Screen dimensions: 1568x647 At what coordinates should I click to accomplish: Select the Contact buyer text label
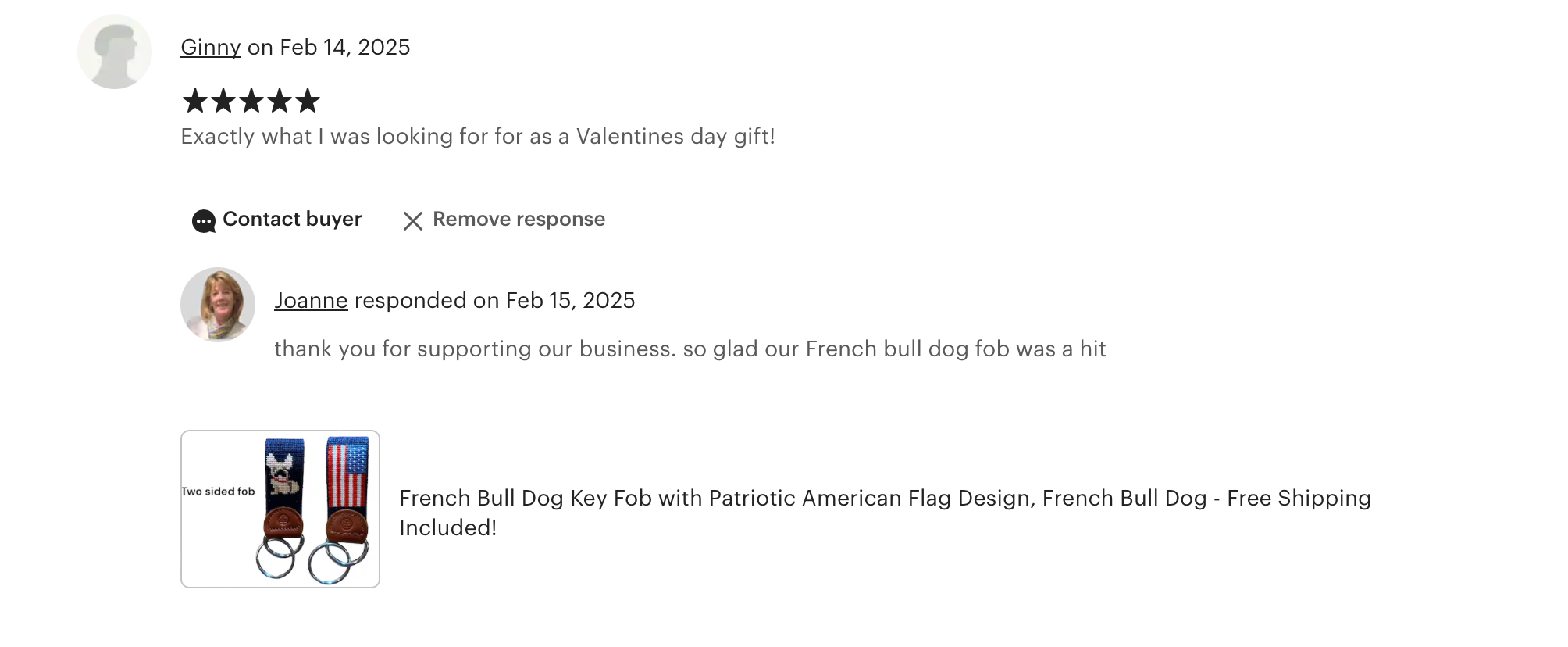tap(292, 220)
